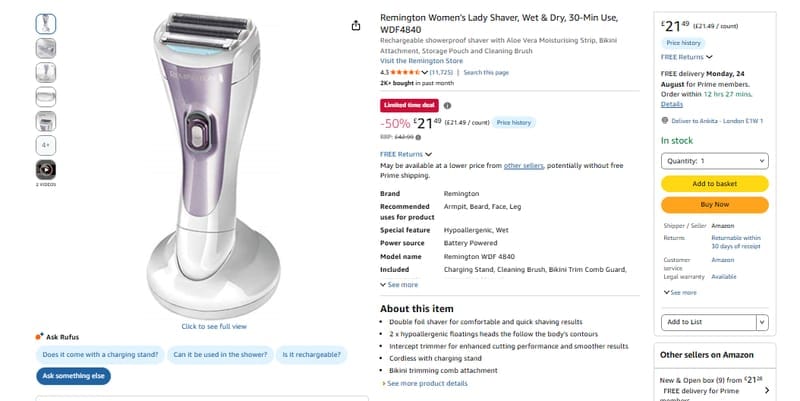Click the Ask something else button
This screenshot has height=401, width=800.
[73, 376]
